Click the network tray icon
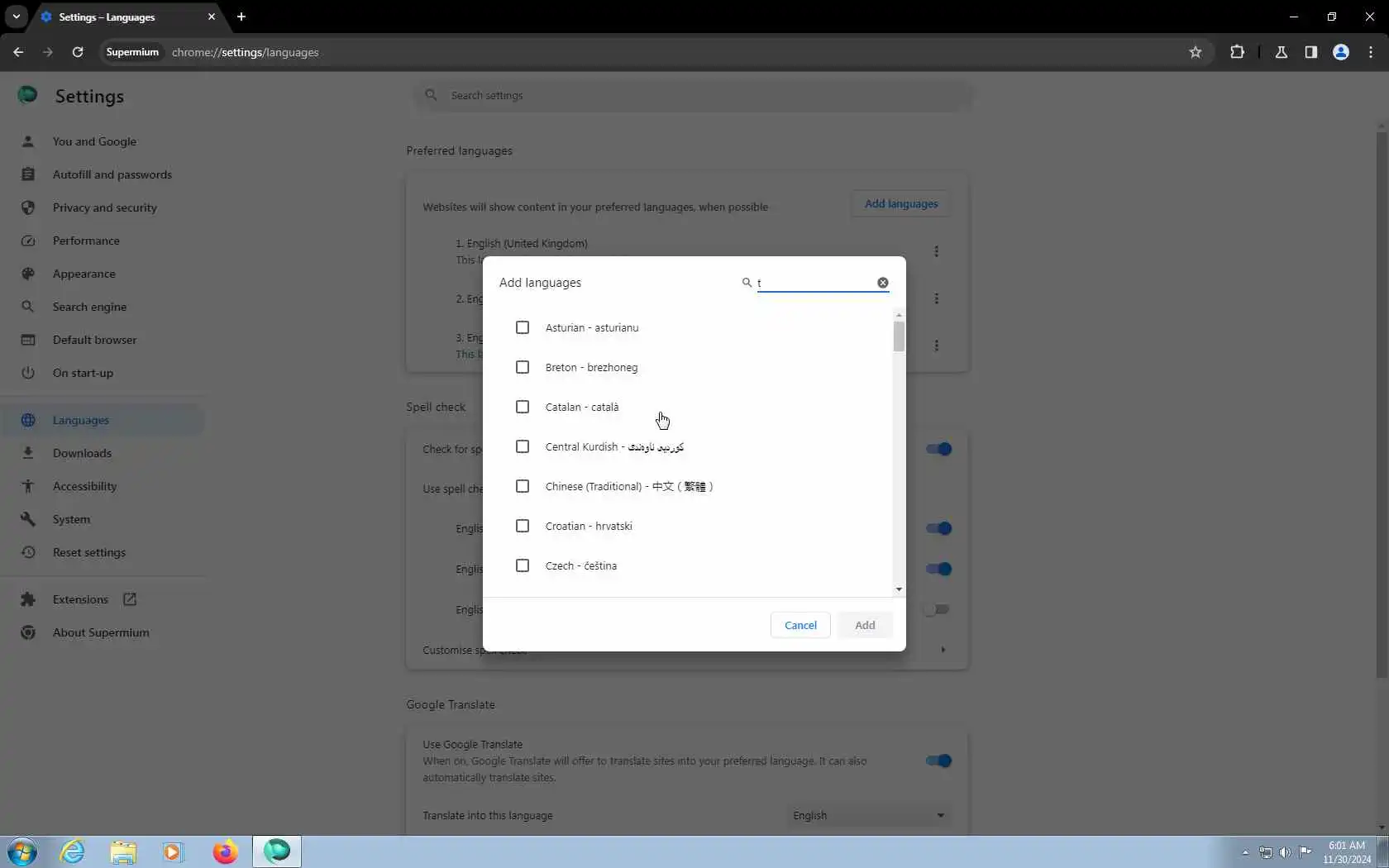Screen dimensions: 1389x868 point(1266,852)
